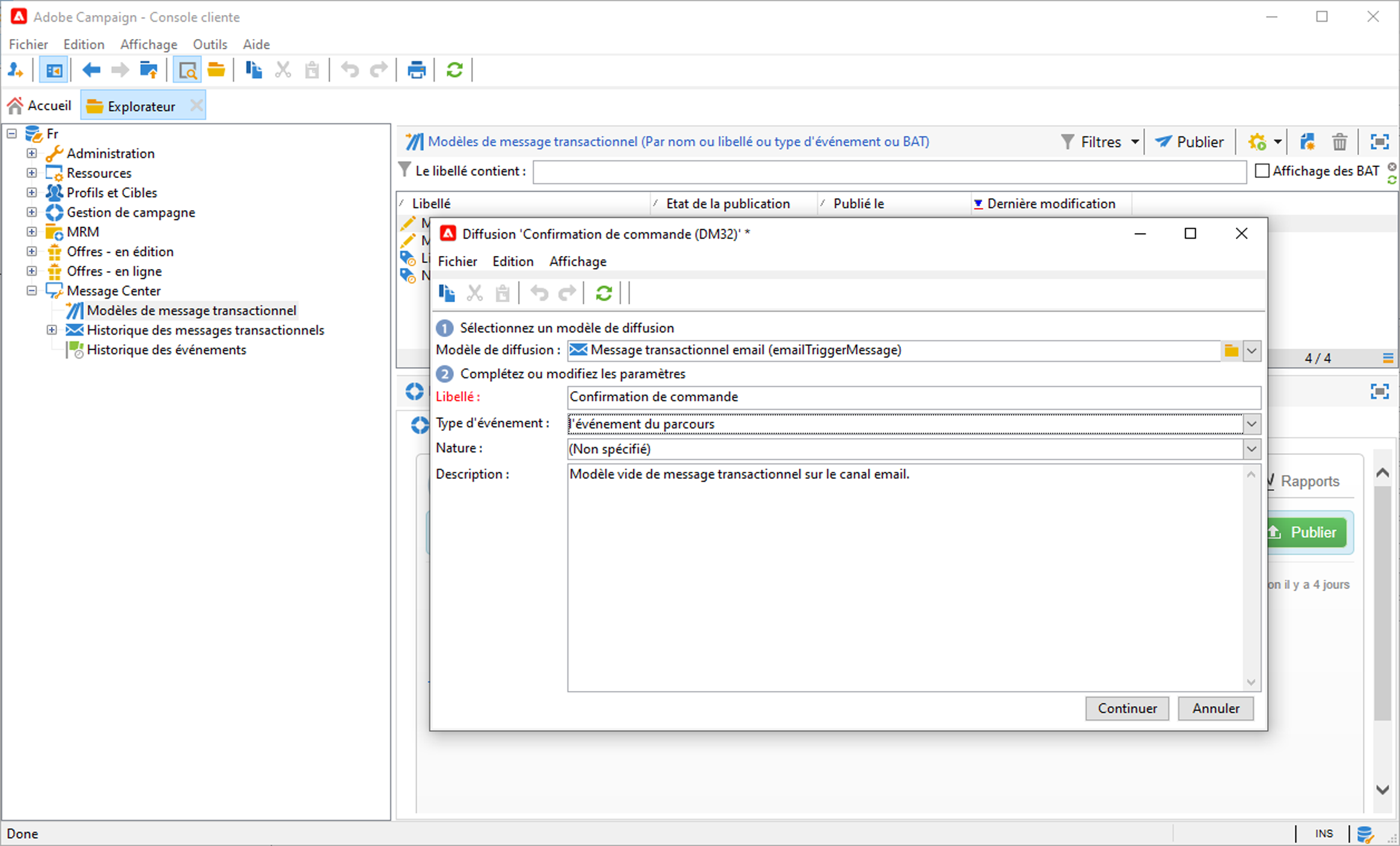
Task: Enable the Affichage des BAT checkbox
Action: click(1262, 171)
